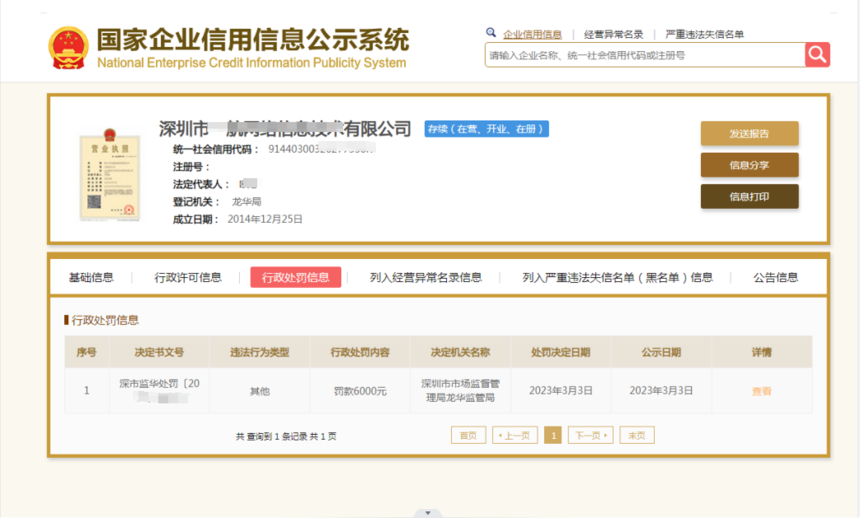Image resolution: width=860 pixels, height=518 pixels.
Task: Open the 列入严重违法失信名单（黑名单）信息 tab
Action: (617, 278)
